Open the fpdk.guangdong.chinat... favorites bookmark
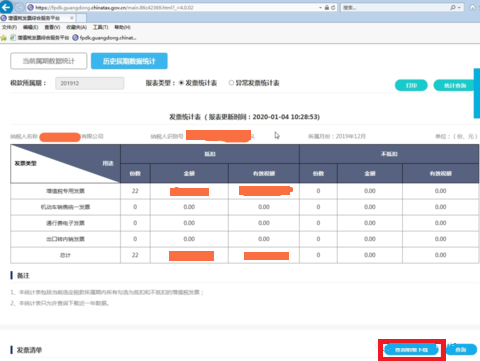480x361 pixels. tap(104, 38)
